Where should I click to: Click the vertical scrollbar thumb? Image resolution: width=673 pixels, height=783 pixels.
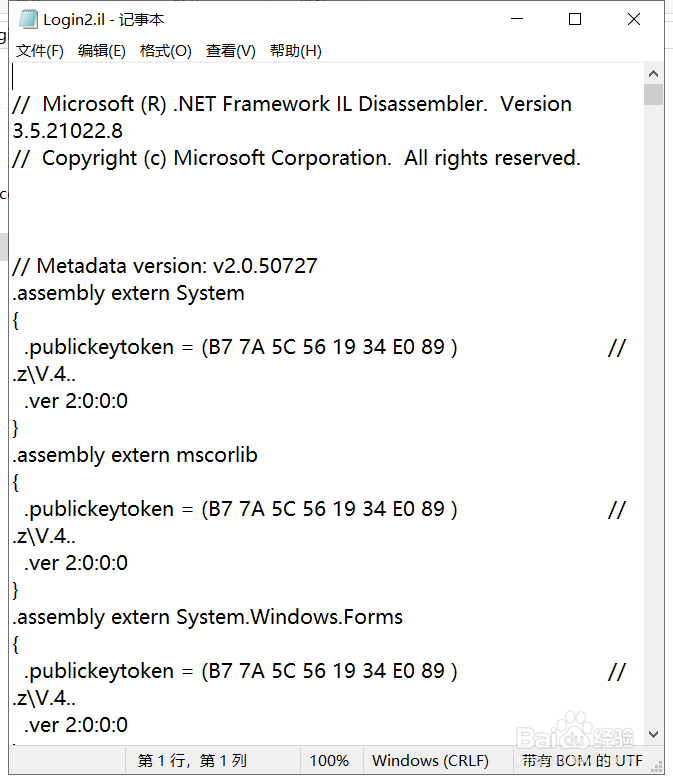[654, 94]
